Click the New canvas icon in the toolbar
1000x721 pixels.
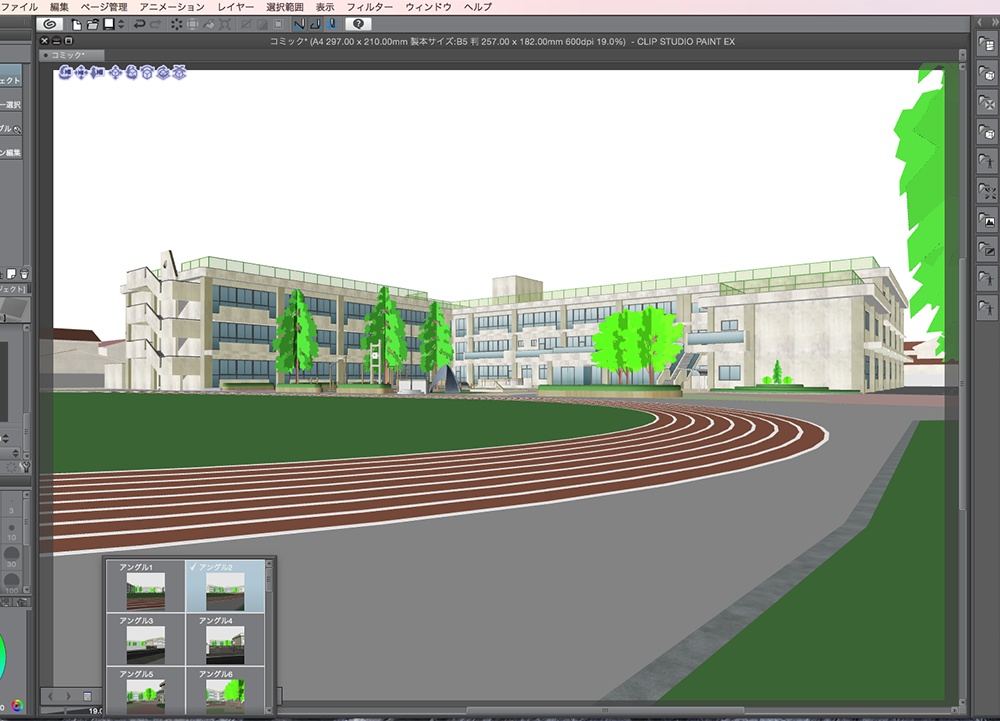[x=74, y=24]
